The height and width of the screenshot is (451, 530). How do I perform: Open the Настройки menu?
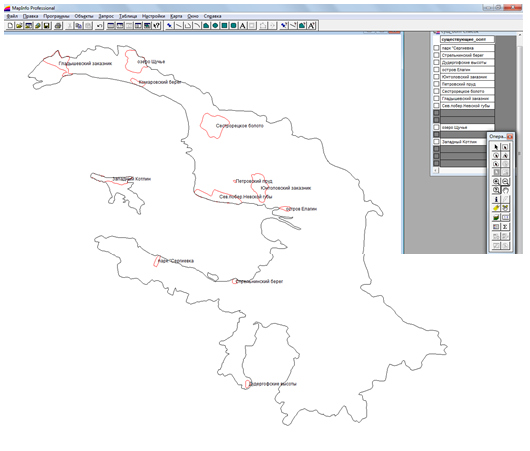point(153,16)
